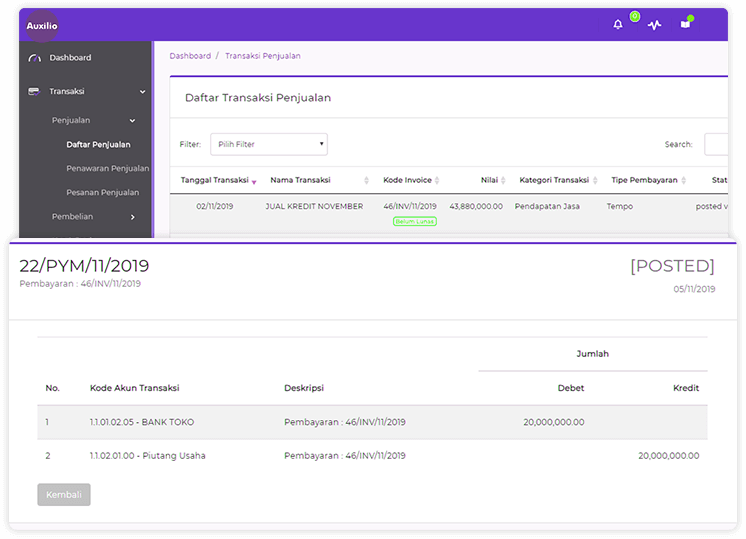746x539 pixels.
Task: Click the Auxilio logo
Action: coord(43,25)
